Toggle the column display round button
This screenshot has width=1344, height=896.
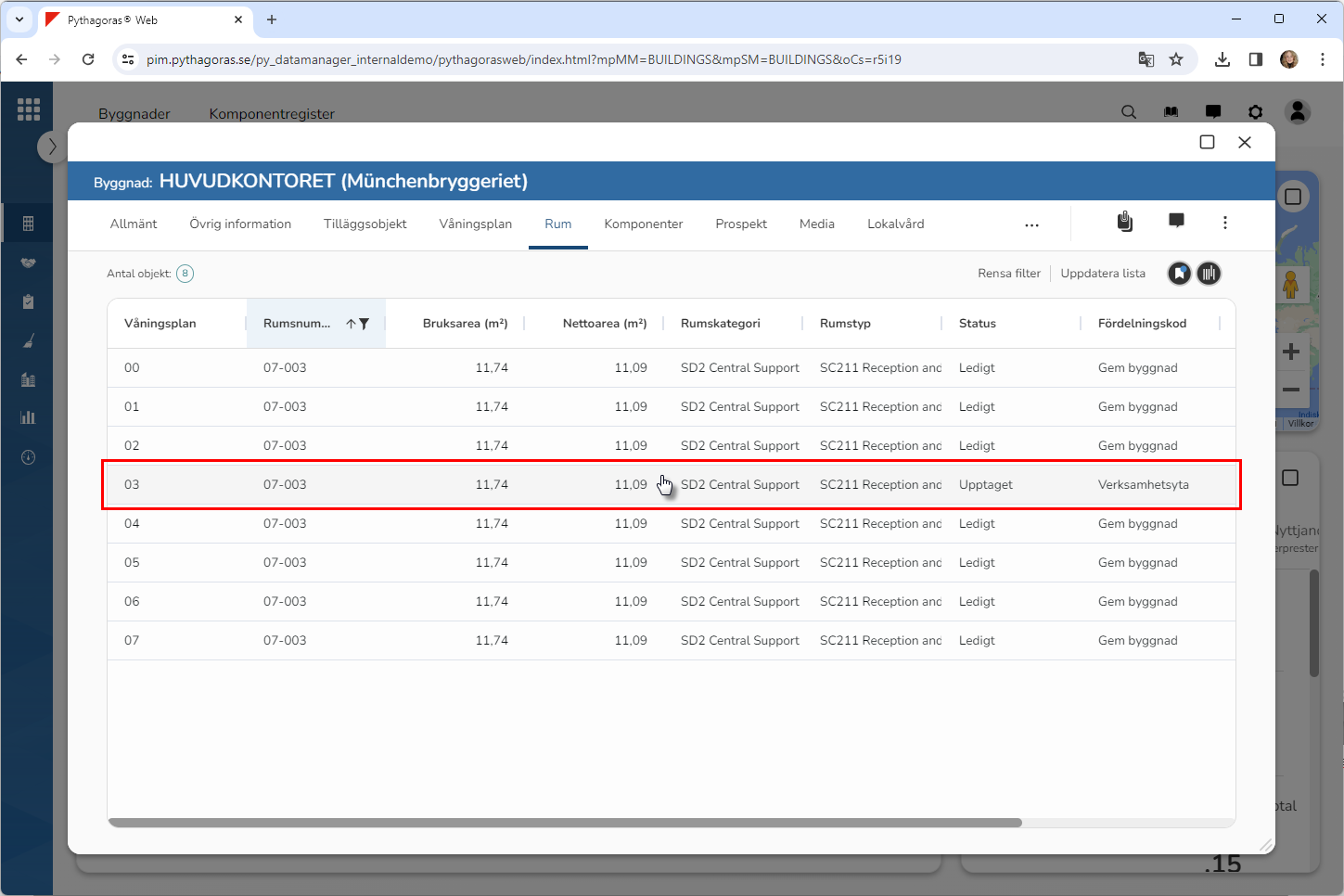(x=1209, y=274)
